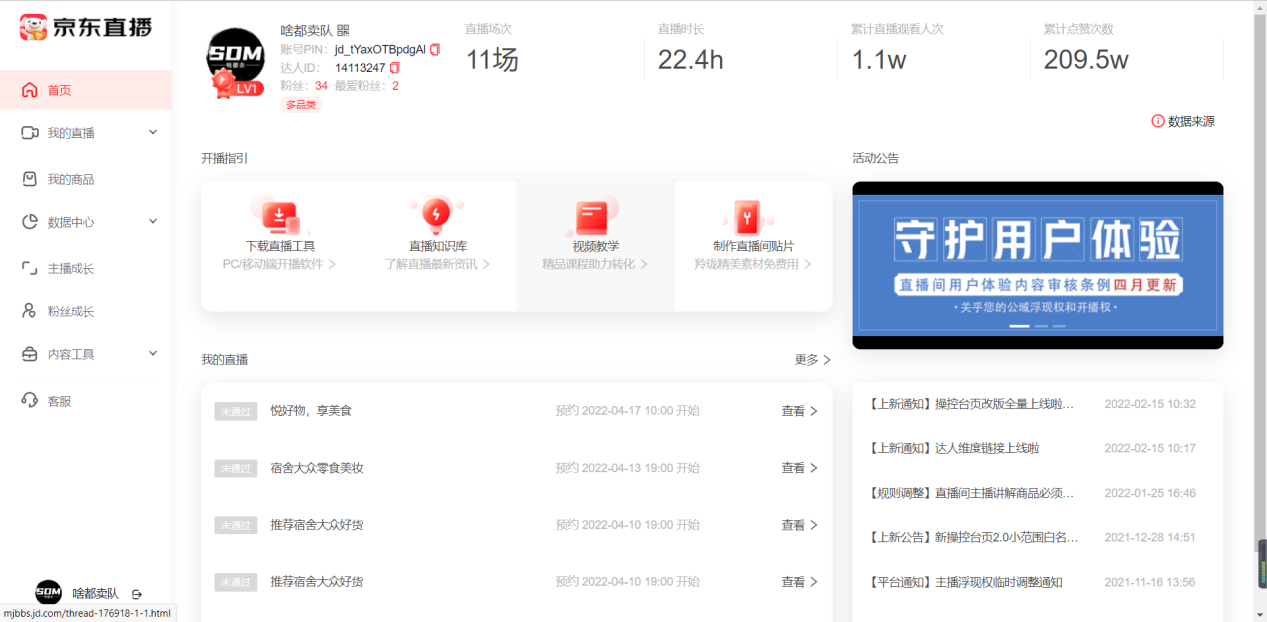This screenshot has height=622, width=1267.
Task: Open 客服 customer service in sidebar
Action: pyautogui.click(x=59, y=401)
